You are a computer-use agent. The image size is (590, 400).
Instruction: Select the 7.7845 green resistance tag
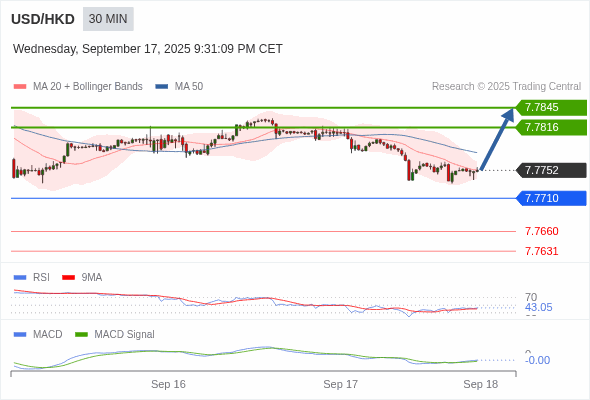pyautogui.click(x=551, y=108)
